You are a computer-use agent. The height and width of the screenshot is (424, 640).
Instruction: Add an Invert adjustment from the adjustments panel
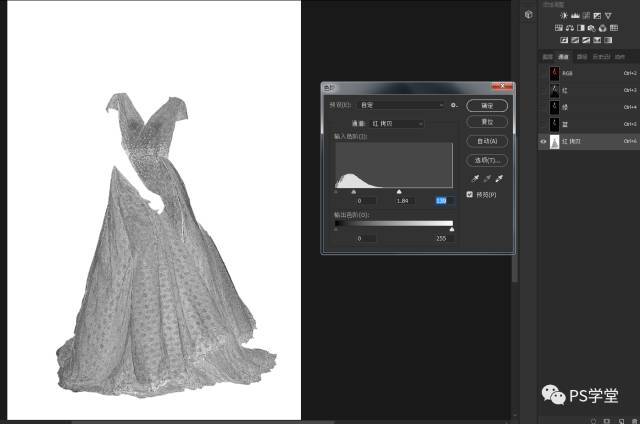pyautogui.click(x=564, y=40)
